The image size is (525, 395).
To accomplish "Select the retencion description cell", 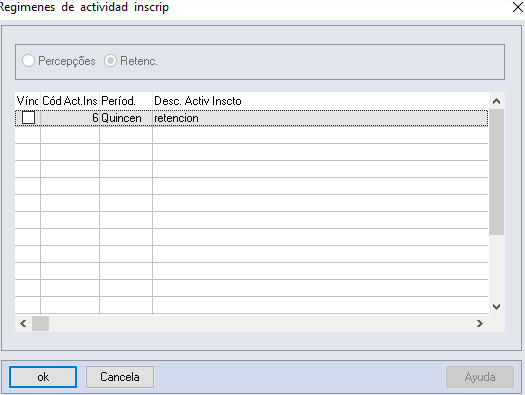I will pos(320,118).
